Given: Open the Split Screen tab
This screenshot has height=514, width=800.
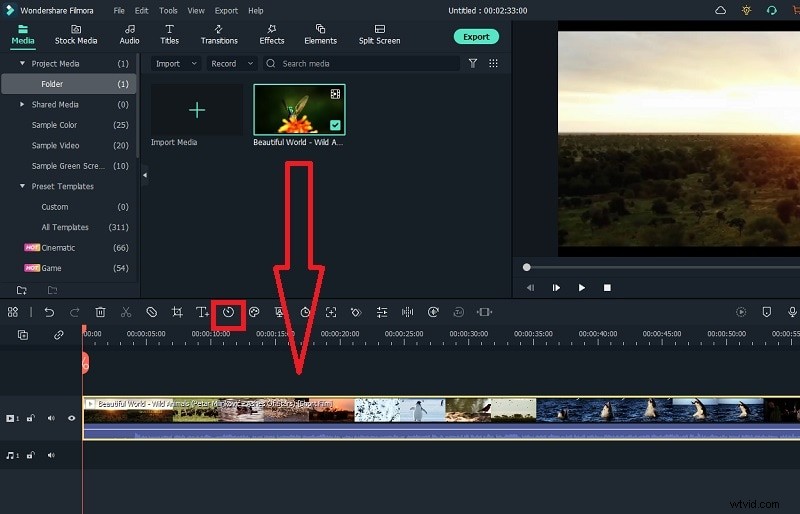Looking at the screenshot, I should point(380,35).
